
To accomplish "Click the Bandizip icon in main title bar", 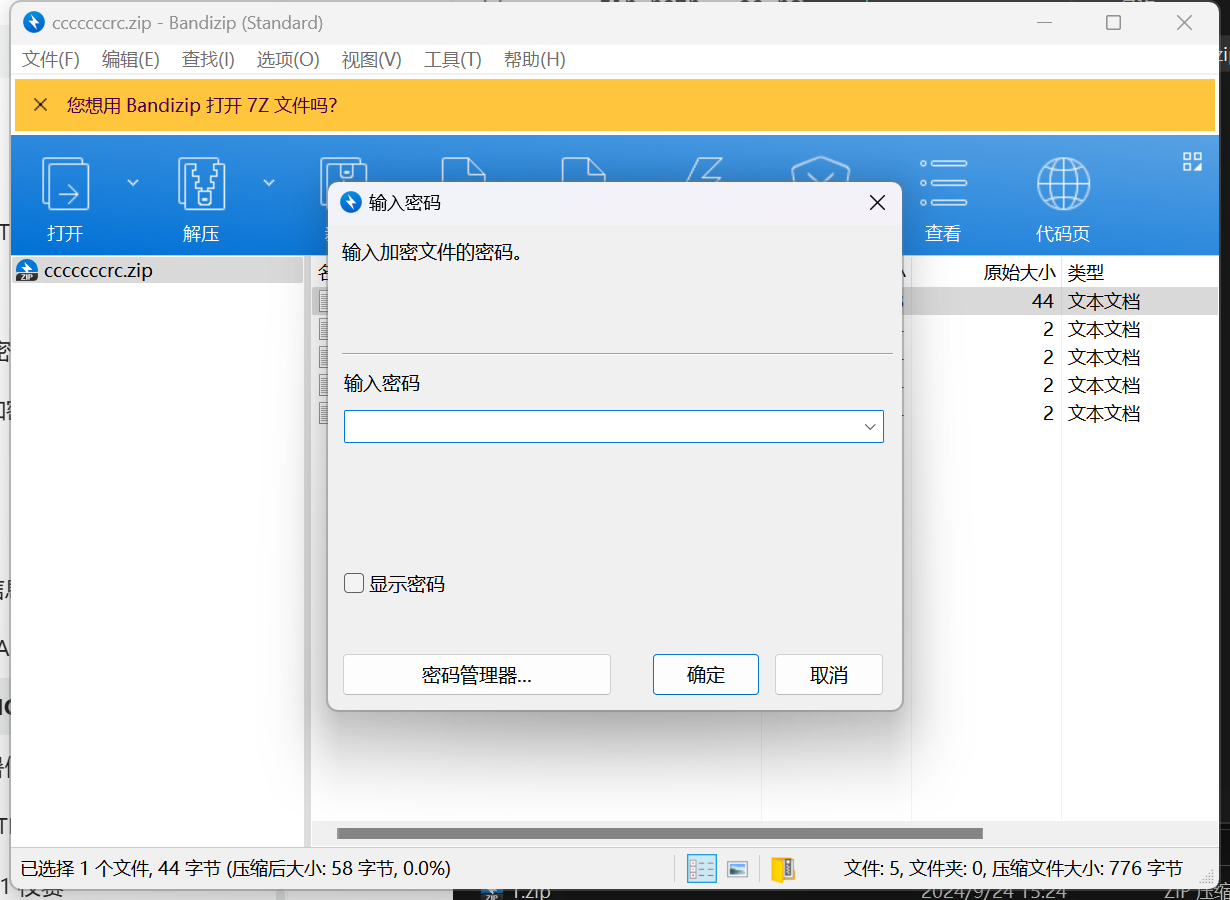I will click(x=33, y=22).
